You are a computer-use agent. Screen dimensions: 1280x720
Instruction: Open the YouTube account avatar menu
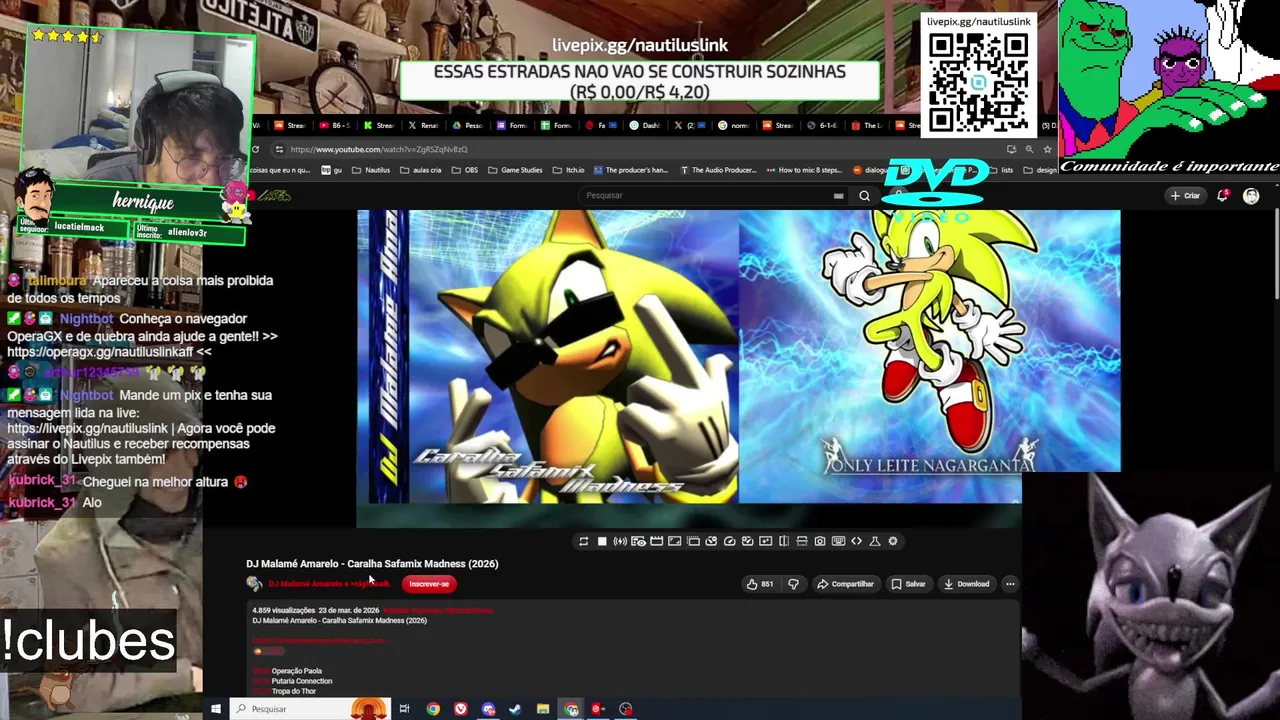1251,196
